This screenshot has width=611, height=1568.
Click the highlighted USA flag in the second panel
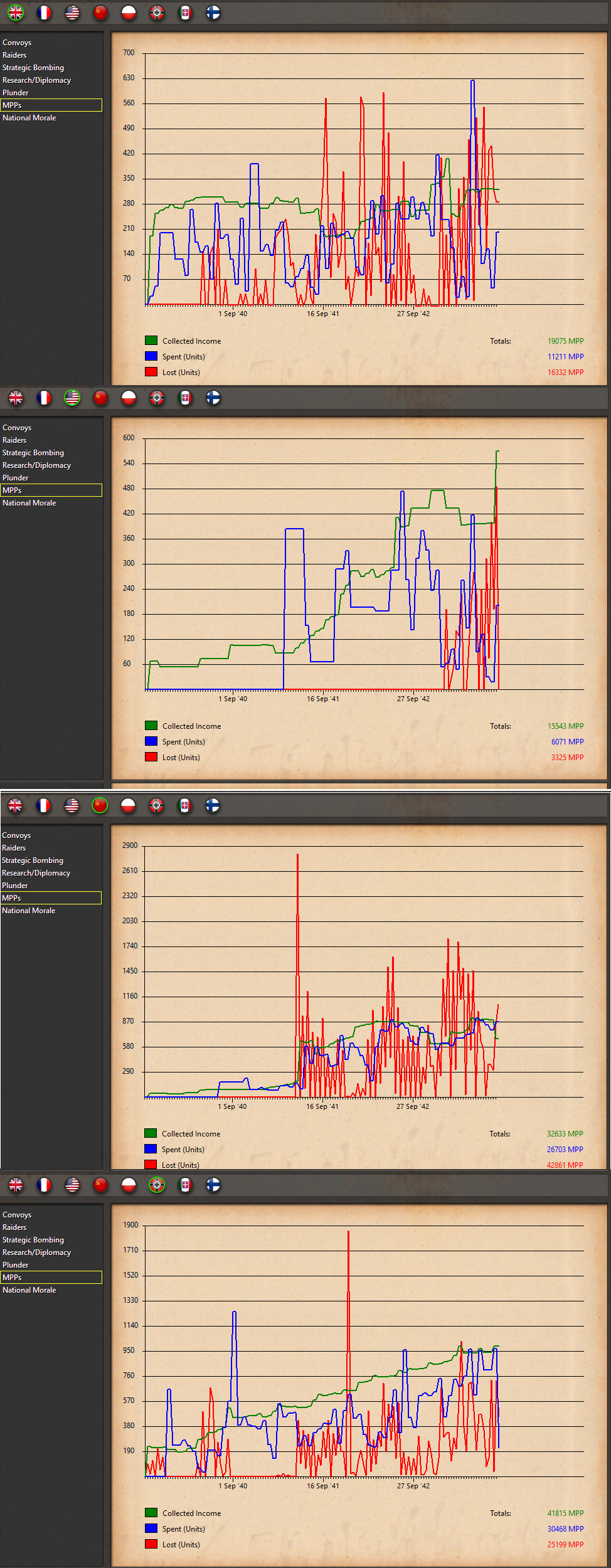(72, 398)
